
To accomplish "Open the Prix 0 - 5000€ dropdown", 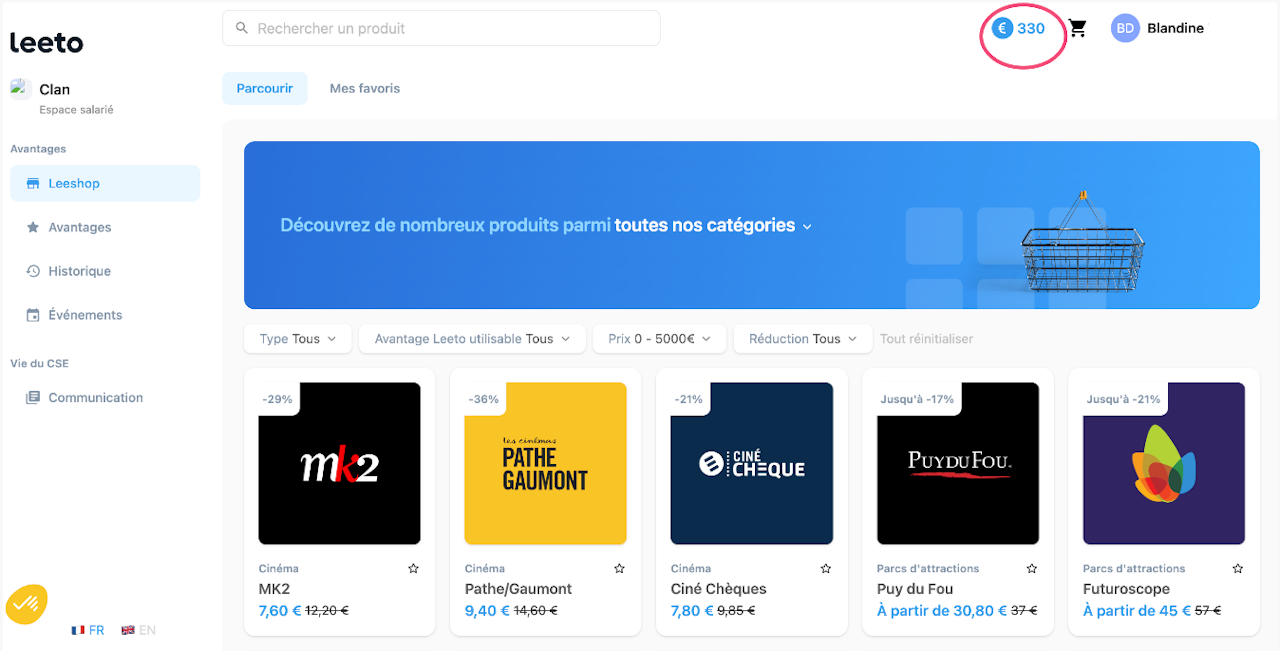I will tap(659, 339).
